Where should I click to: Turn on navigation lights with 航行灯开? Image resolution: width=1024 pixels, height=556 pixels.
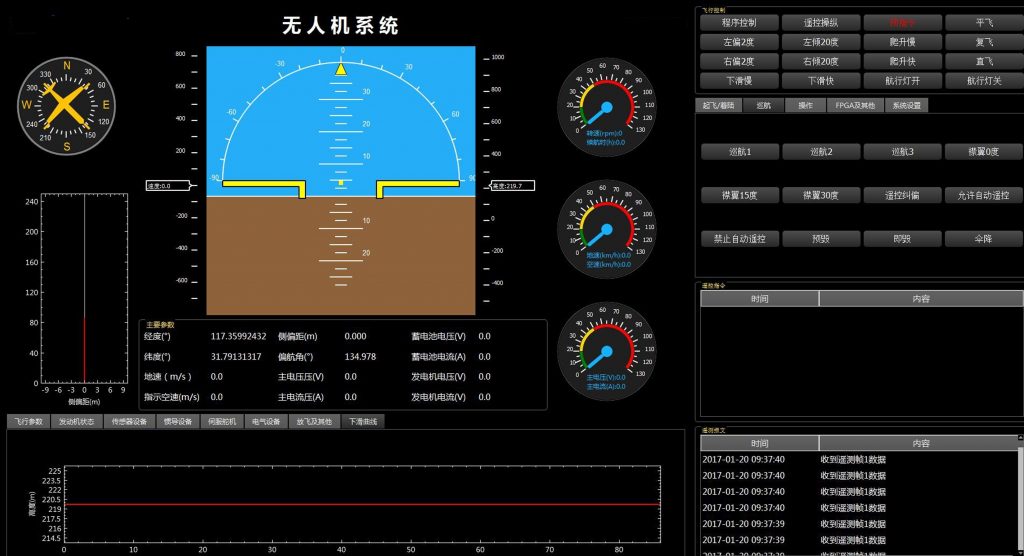[901, 81]
